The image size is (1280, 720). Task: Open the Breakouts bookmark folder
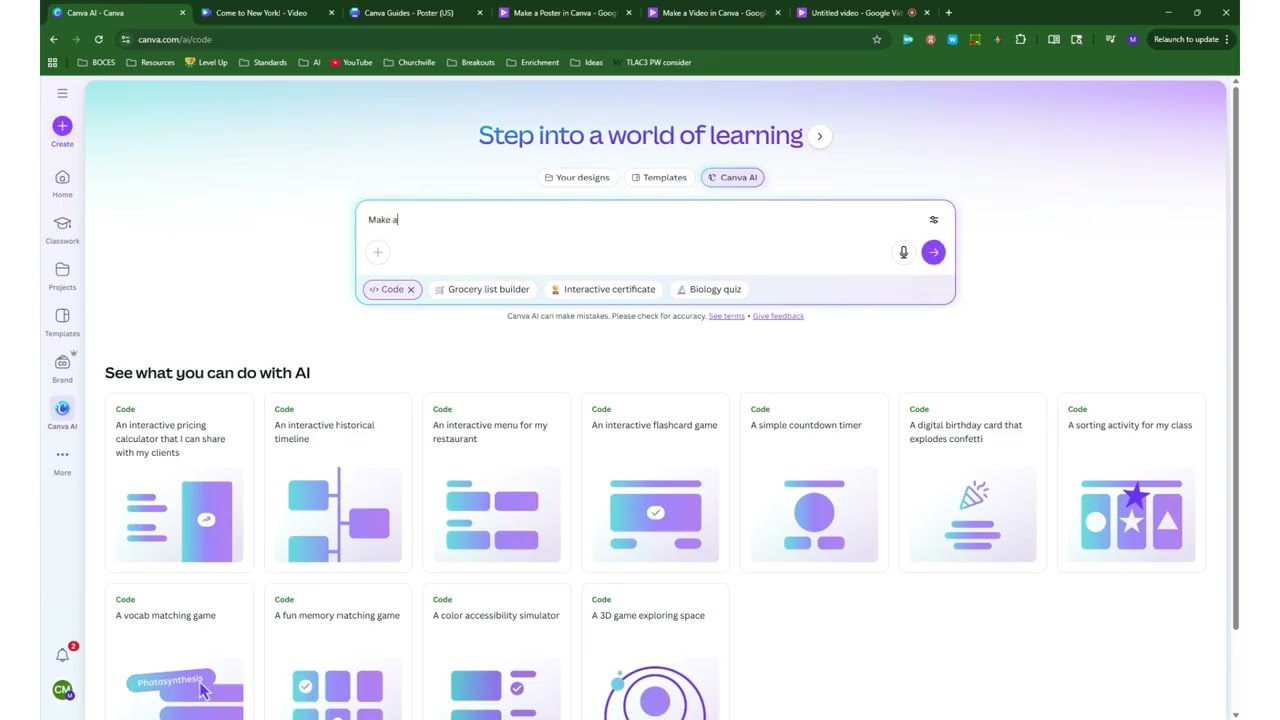[x=471, y=62]
